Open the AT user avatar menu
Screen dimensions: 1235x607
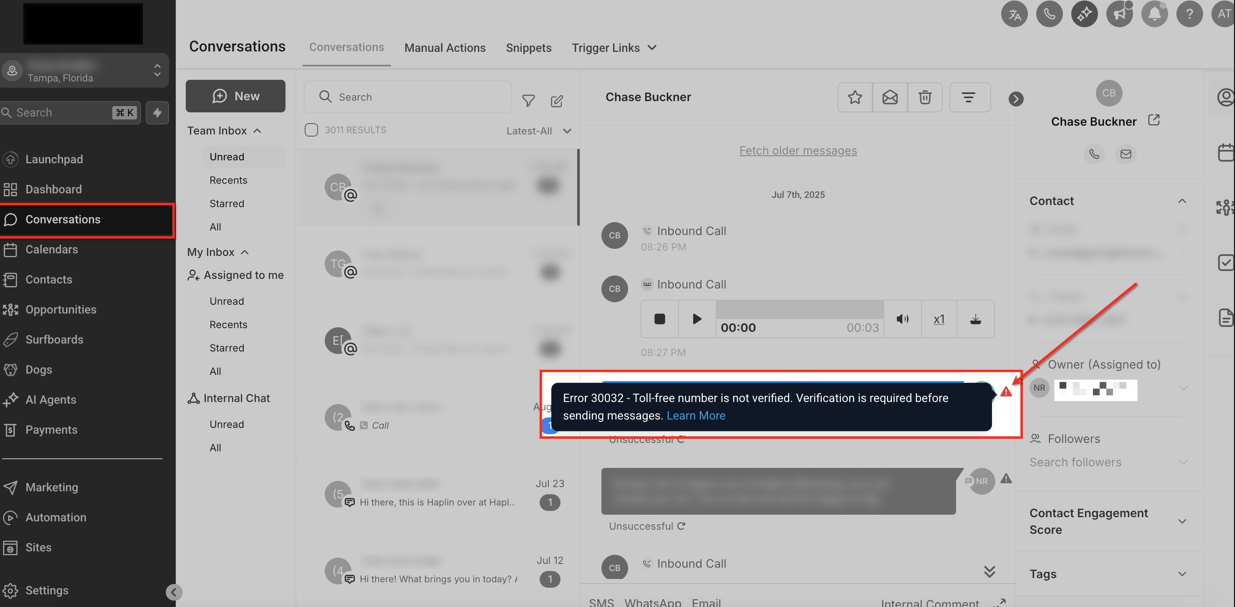tap(1223, 14)
